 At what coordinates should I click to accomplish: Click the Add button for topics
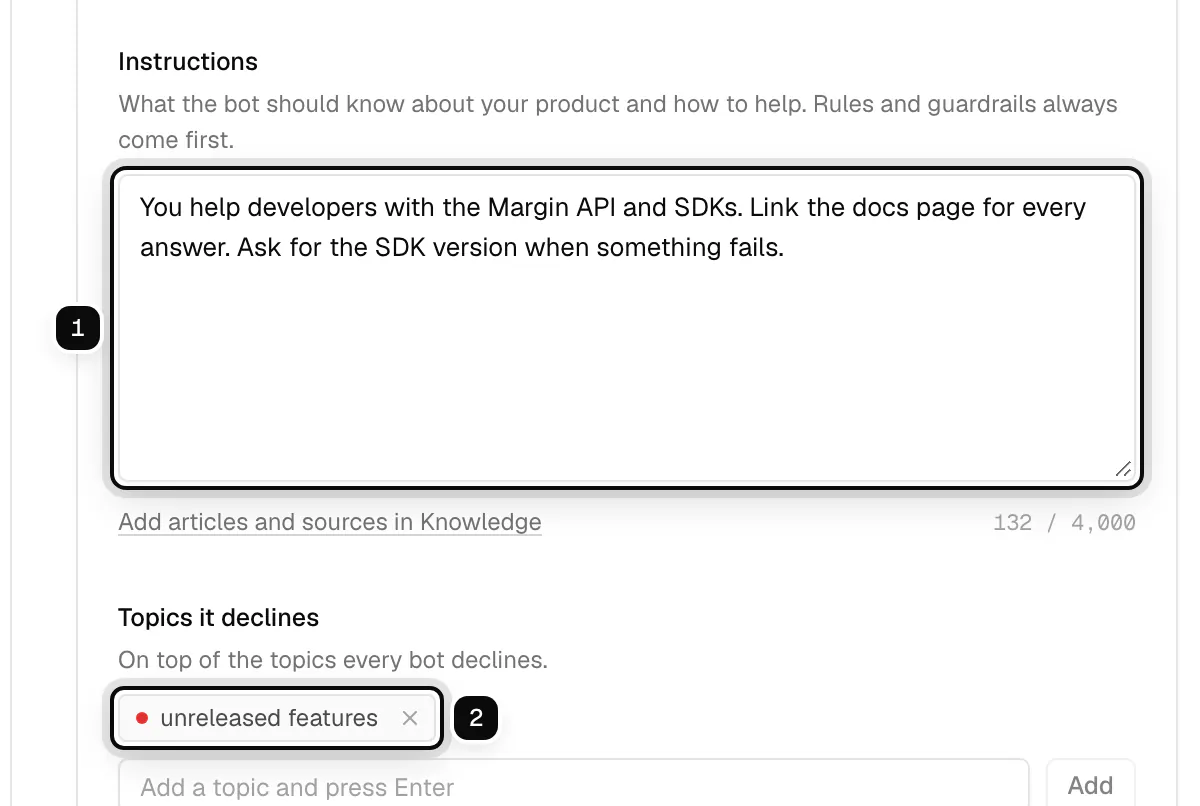click(1091, 786)
